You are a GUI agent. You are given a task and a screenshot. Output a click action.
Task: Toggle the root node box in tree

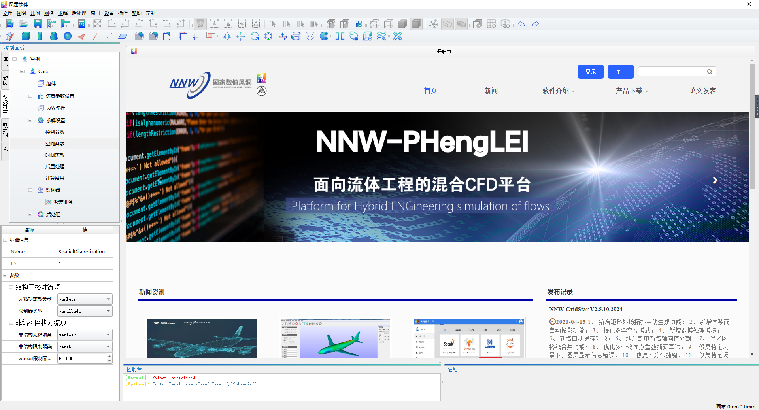coord(15,59)
